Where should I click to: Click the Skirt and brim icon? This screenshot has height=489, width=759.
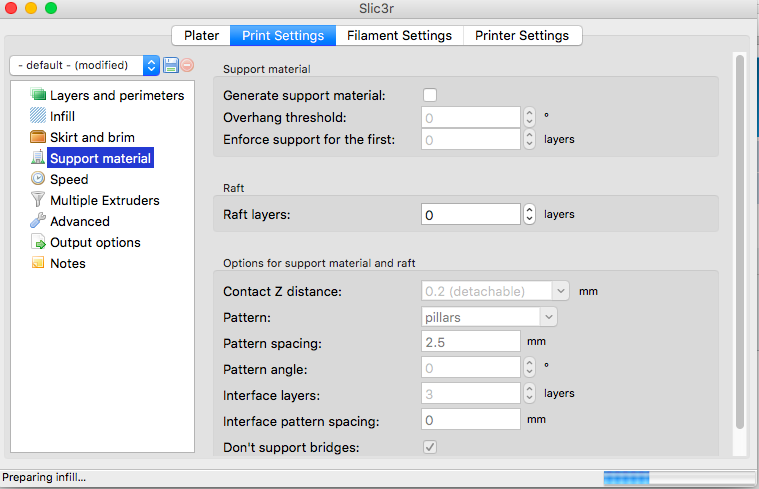38,137
